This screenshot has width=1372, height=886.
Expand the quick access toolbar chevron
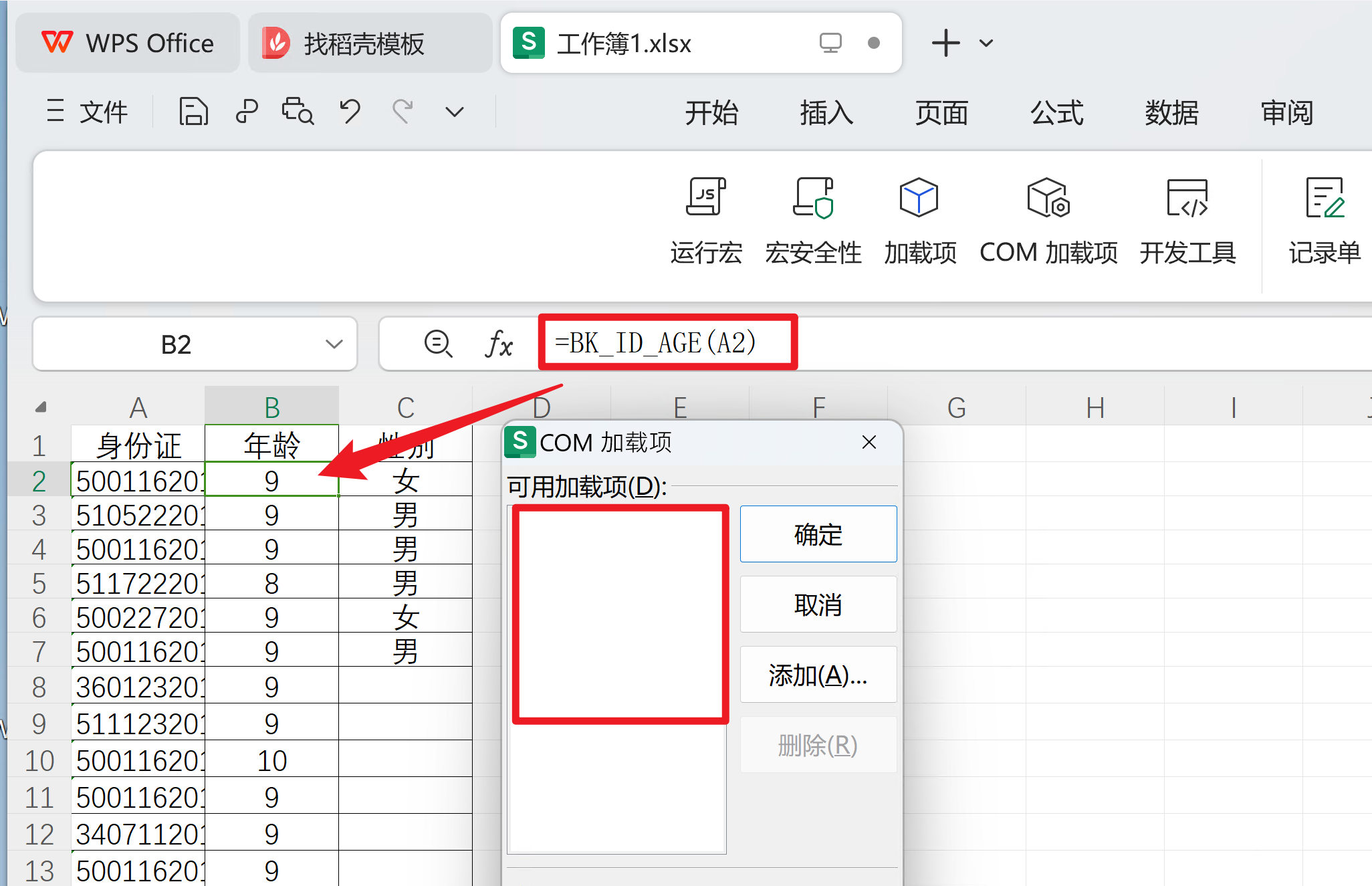[x=455, y=112]
